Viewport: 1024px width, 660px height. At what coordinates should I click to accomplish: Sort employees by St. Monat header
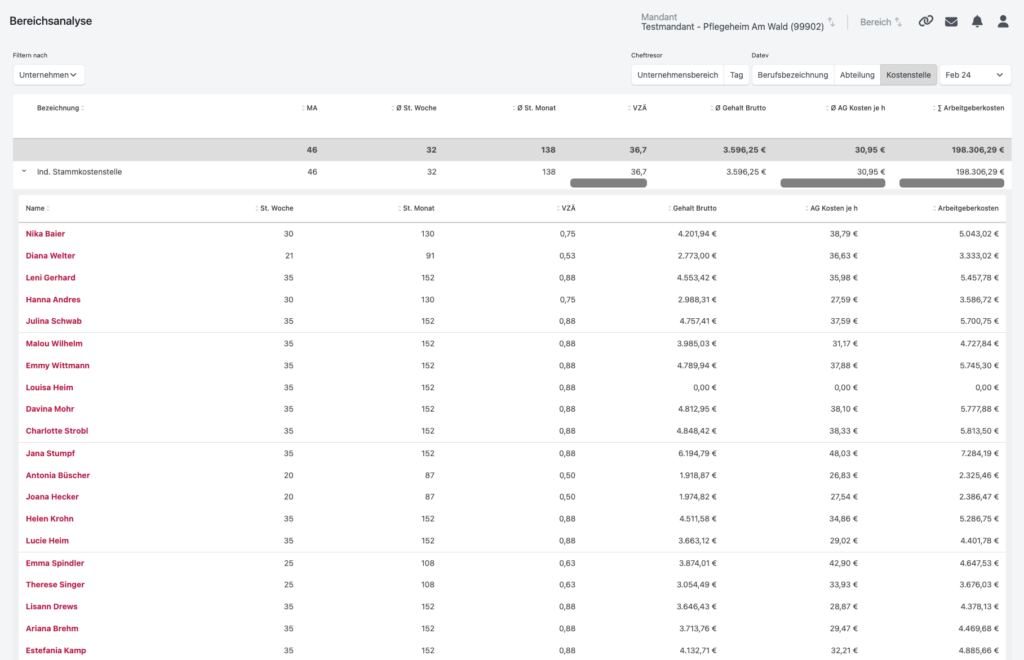416,208
